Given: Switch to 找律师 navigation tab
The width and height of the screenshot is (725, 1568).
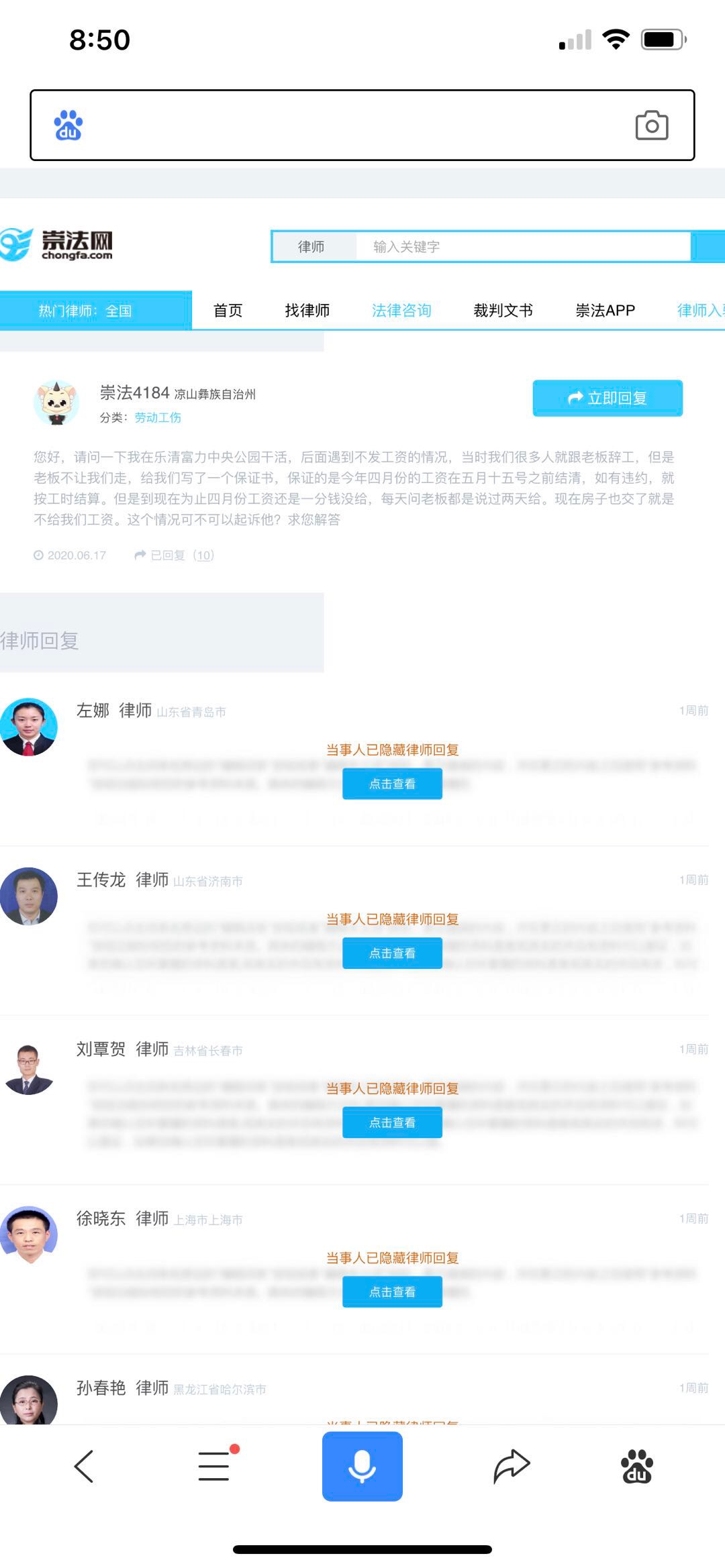Looking at the screenshot, I should pyautogui.click(x=307, y=311).
